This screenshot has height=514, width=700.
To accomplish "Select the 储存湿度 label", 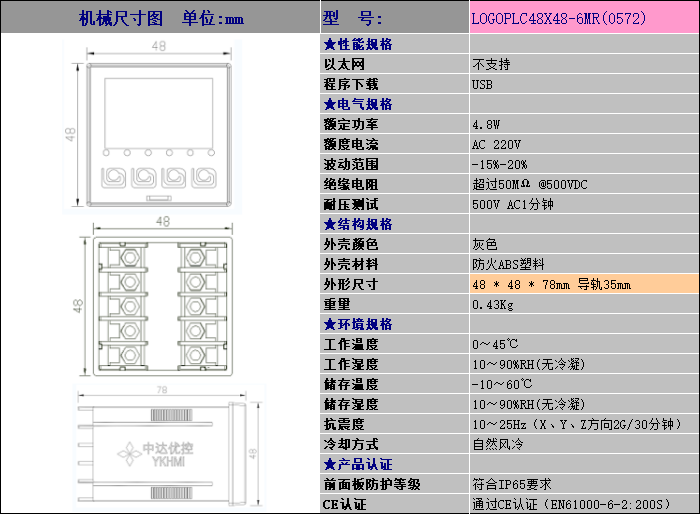I will coord(351,404).
